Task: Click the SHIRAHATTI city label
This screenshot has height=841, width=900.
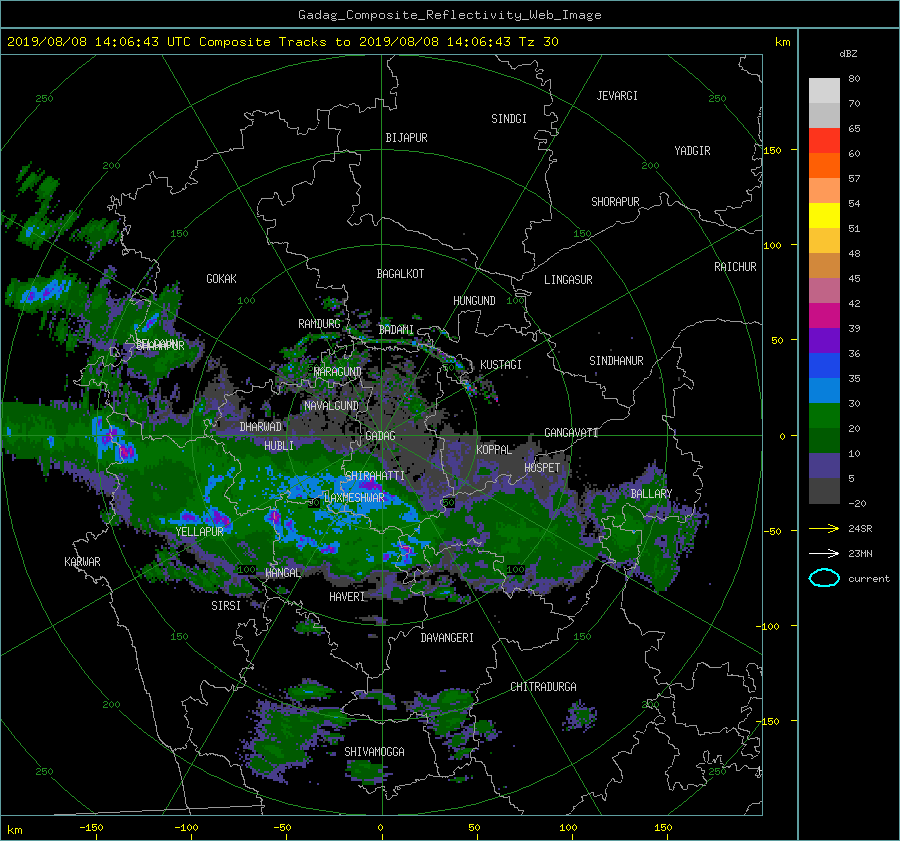Action: (x=374, y=476)
